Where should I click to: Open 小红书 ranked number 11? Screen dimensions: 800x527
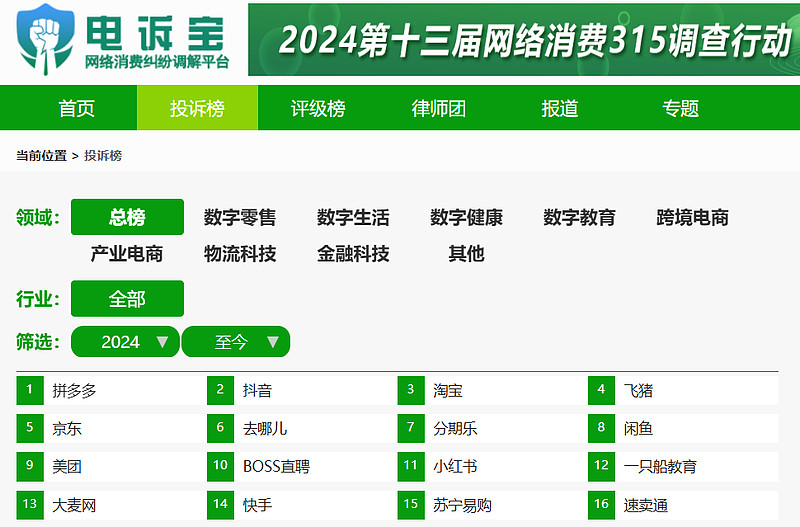click(x=455, y=466)
